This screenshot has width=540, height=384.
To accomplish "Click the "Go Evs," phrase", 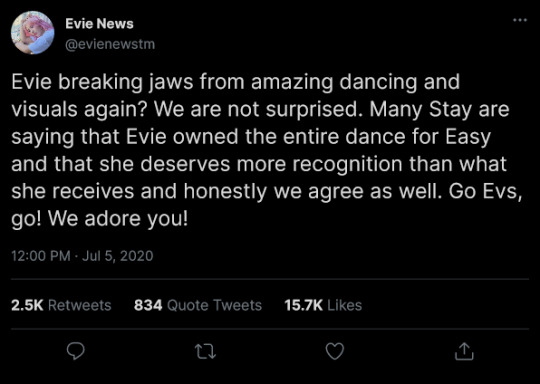I will [x=485, y=192].
